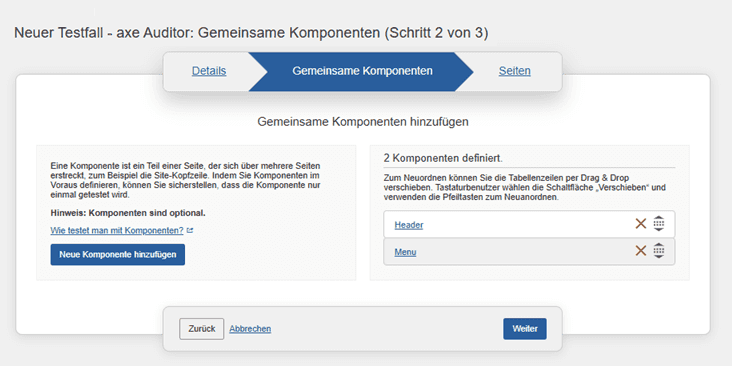Go to the Details step
The image size is (732, 366).
pyautogui.click(x=209, y=71)
